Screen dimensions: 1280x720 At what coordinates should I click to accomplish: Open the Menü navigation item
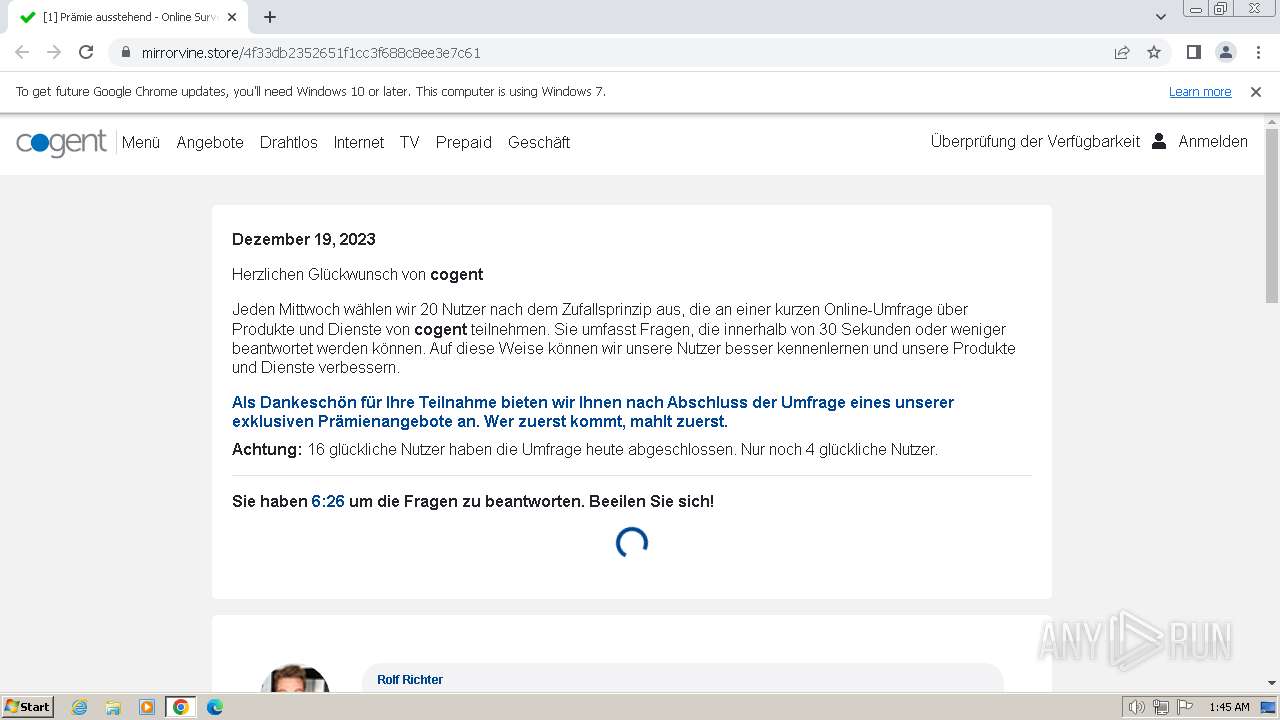click(x=141, y=142)
